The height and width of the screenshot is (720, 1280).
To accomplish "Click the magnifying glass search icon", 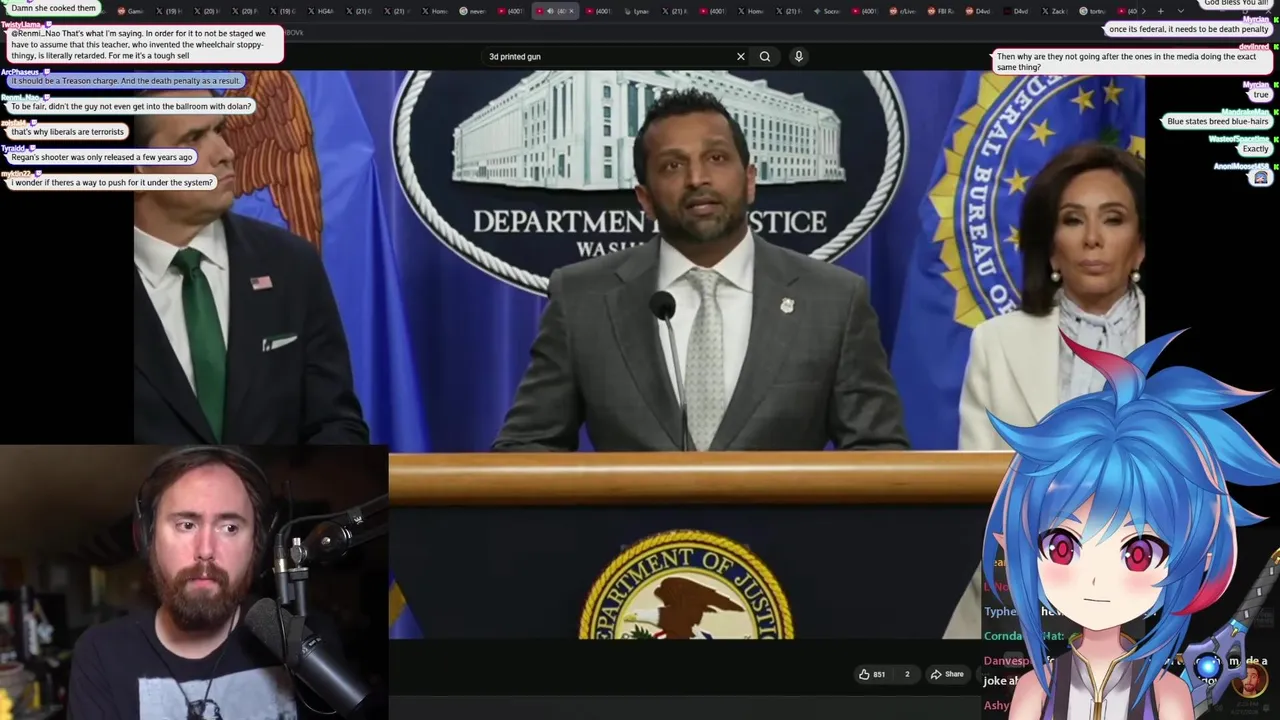I will pyautogui.click(x=765, y=56).
